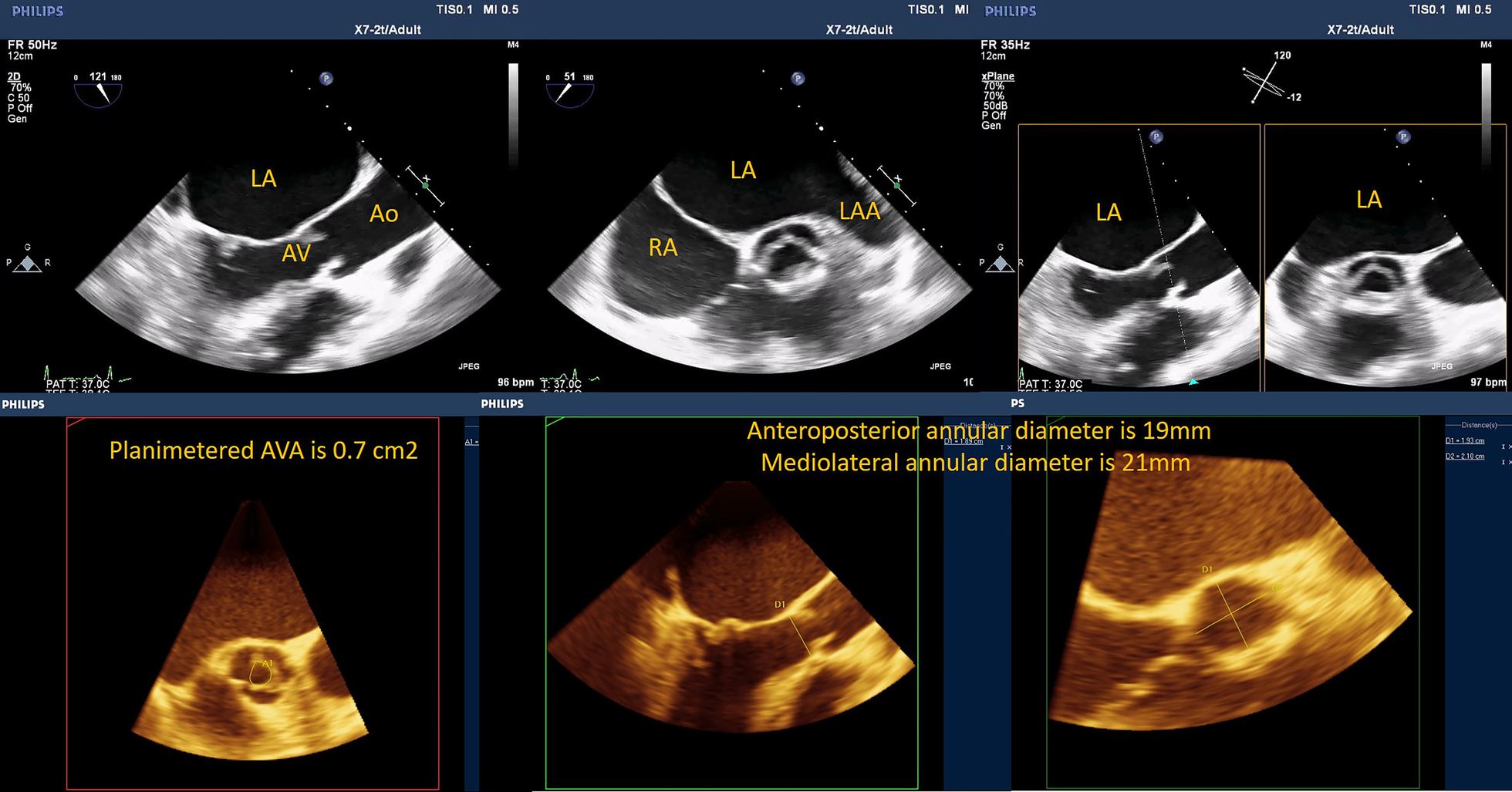Click X7-2t/Adult above the 121-degree view
This screenshot has height=792, width=1512.
[387, 29]
